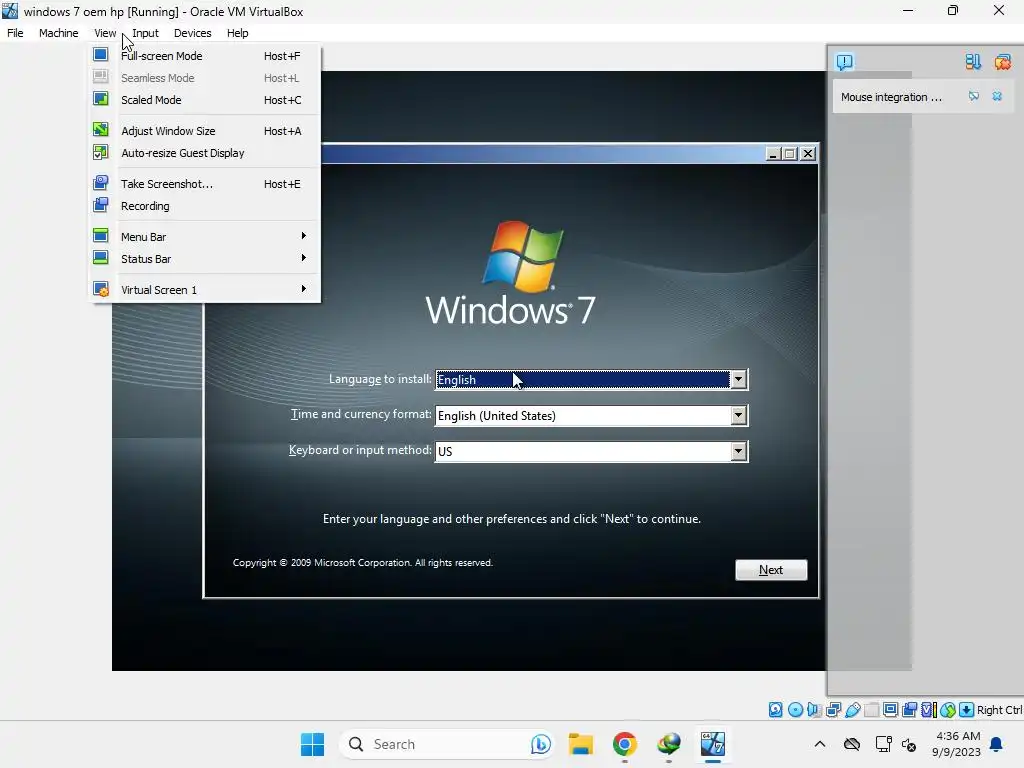The height and width of the screenshot is (768, 1024).
Task: Click the cloud sync tray icon
Action: pyautogui.click(x=852, y=744)
